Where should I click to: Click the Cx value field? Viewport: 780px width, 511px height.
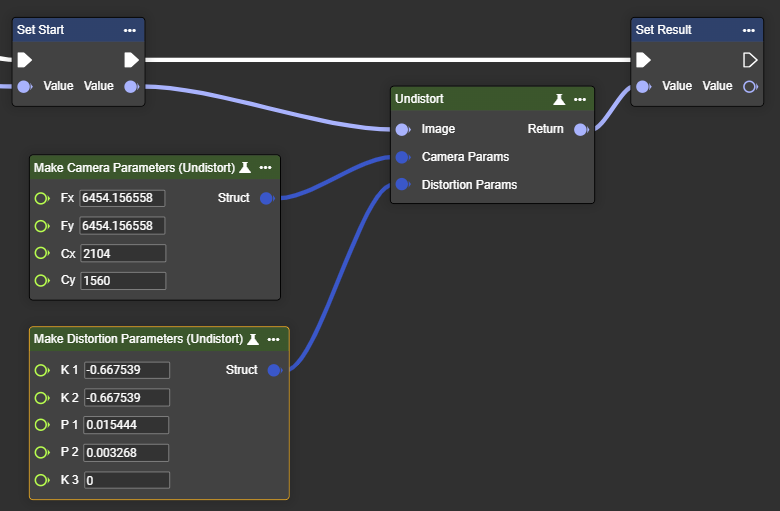click(x=122, y=253)
